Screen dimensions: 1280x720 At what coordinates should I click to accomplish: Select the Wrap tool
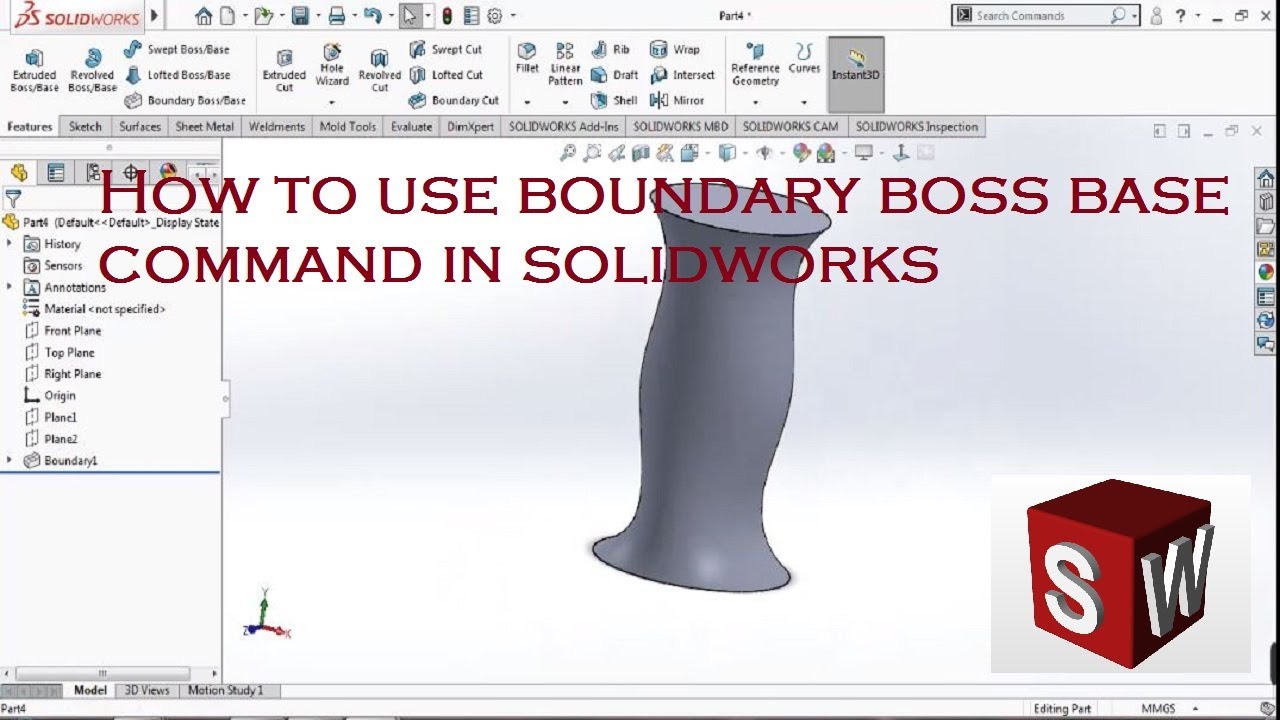[675, 49]
